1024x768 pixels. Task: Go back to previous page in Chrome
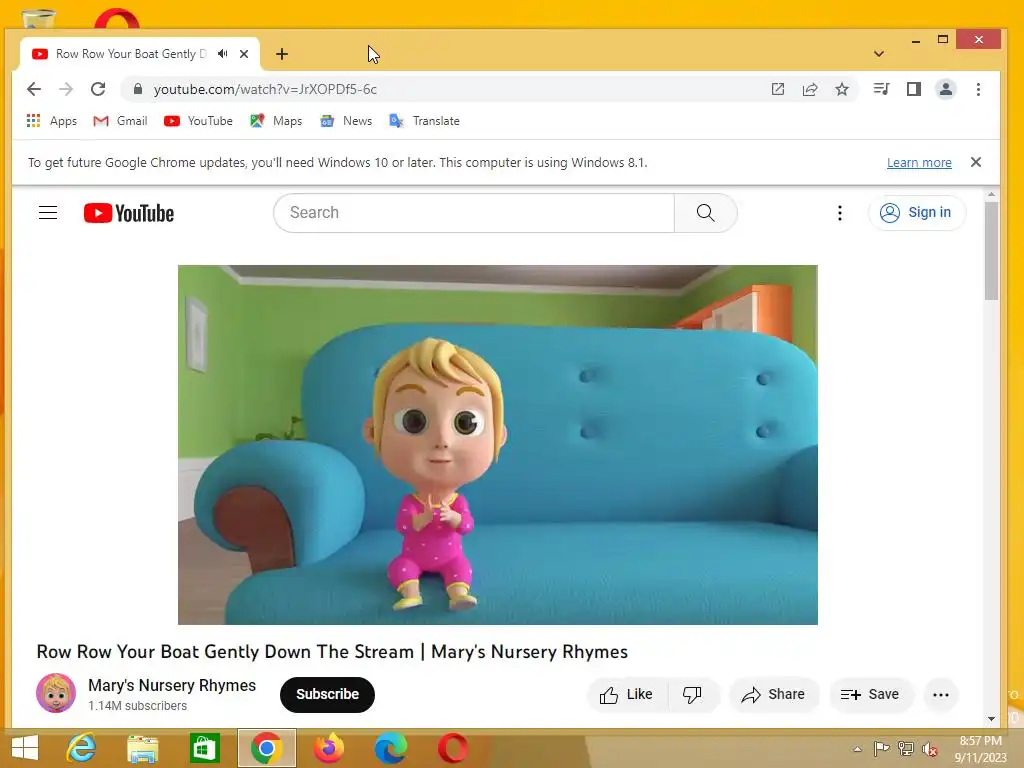point(34,89)
